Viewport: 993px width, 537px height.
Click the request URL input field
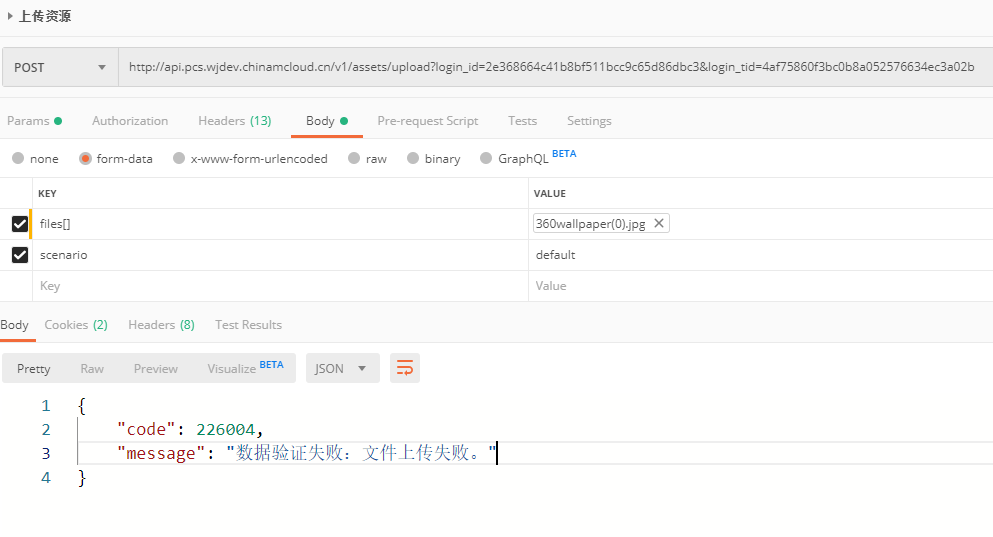pos(550,67)
